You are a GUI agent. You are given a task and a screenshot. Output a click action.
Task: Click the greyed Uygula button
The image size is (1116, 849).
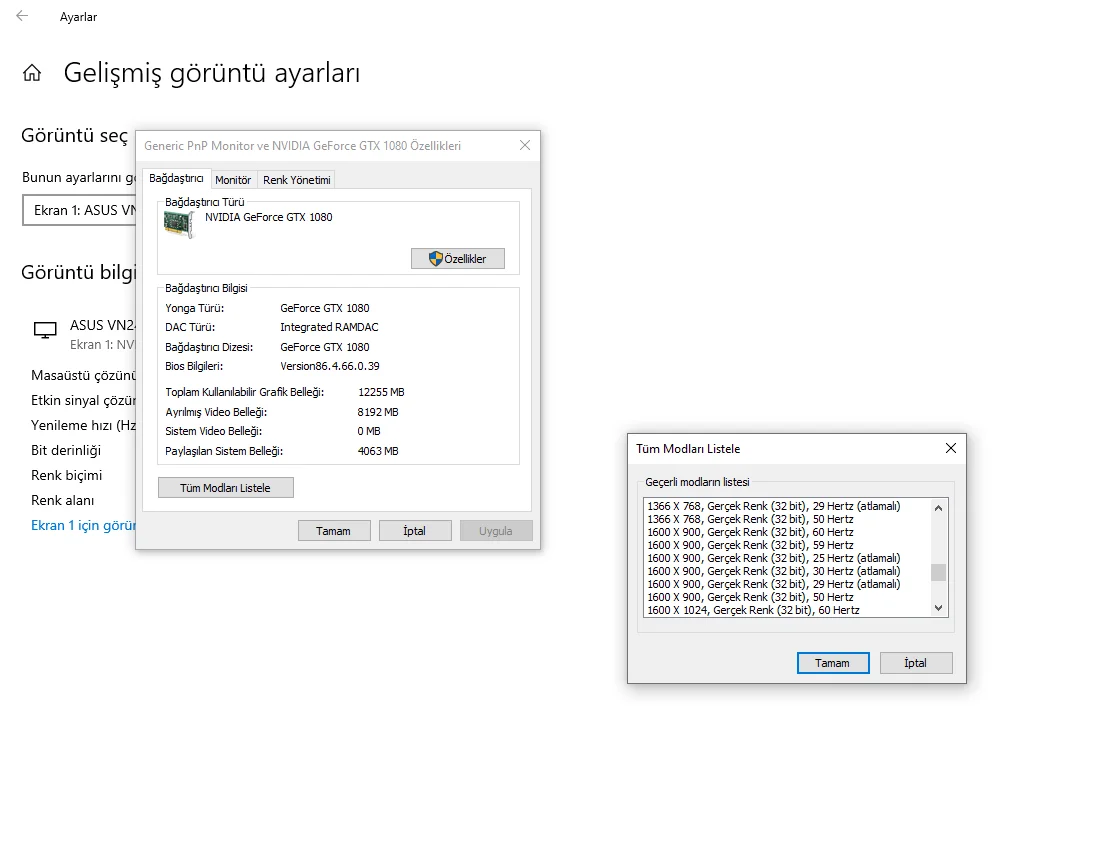coord(496,531)
